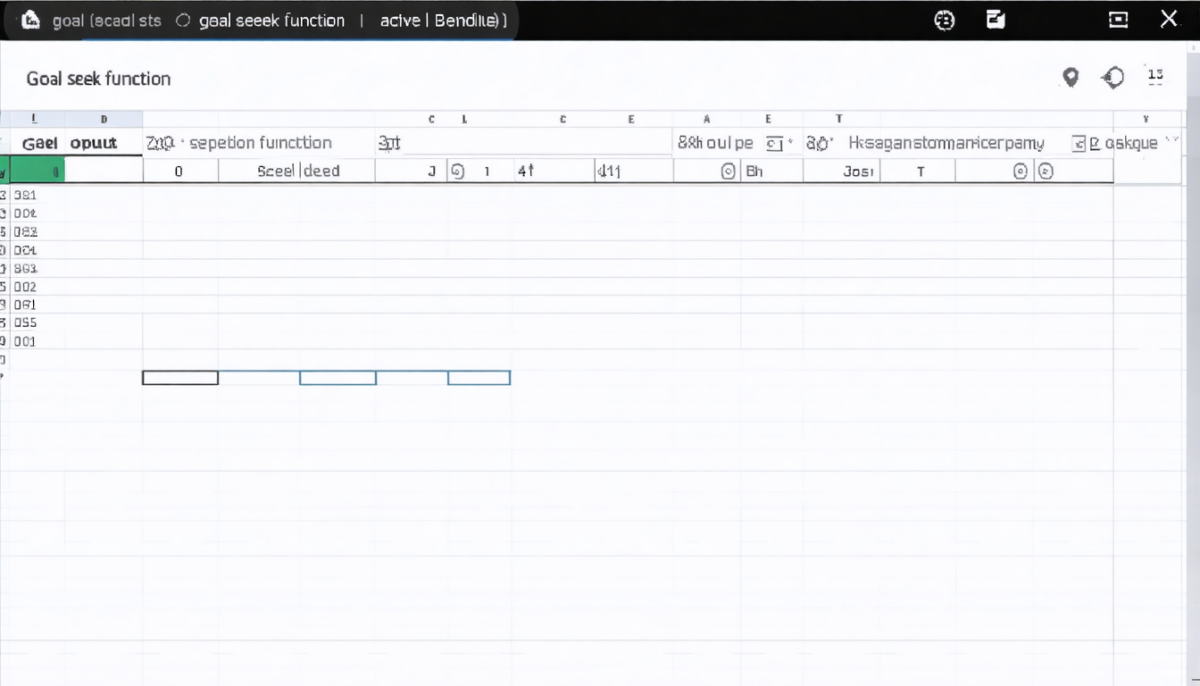Click the first circled icon right of the "T" cell
Image resolution: width=1200 pixels, height=686 pixels.
(1020, 171)
